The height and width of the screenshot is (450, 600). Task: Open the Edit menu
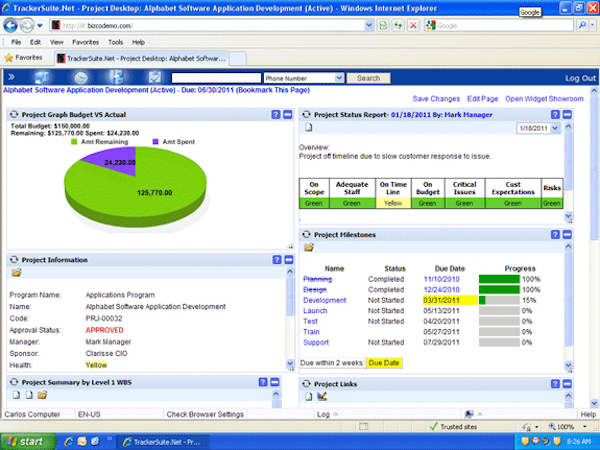35,42
